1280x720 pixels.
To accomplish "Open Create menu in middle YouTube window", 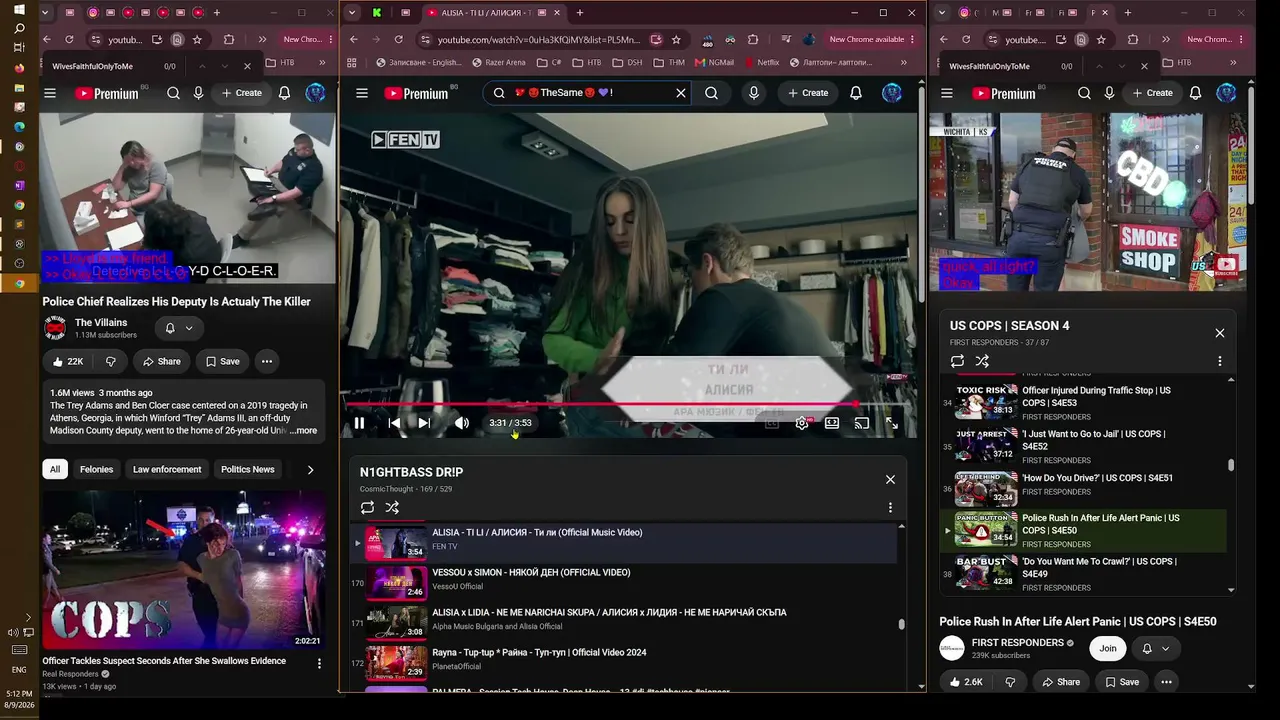I will coord(807,93).
